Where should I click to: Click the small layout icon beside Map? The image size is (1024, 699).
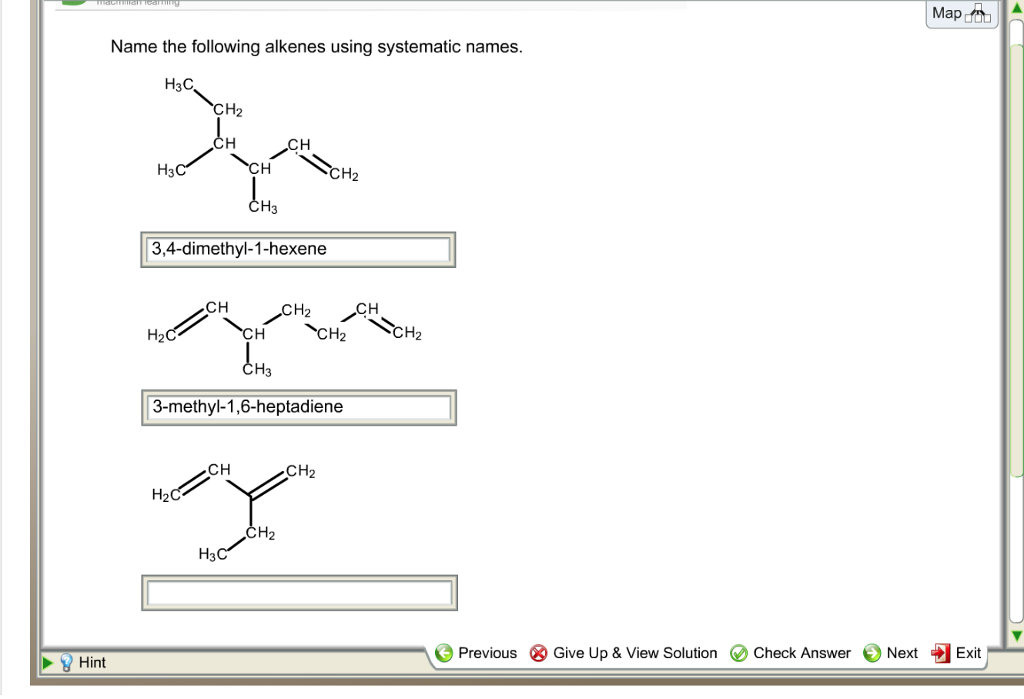coord(977,15)
